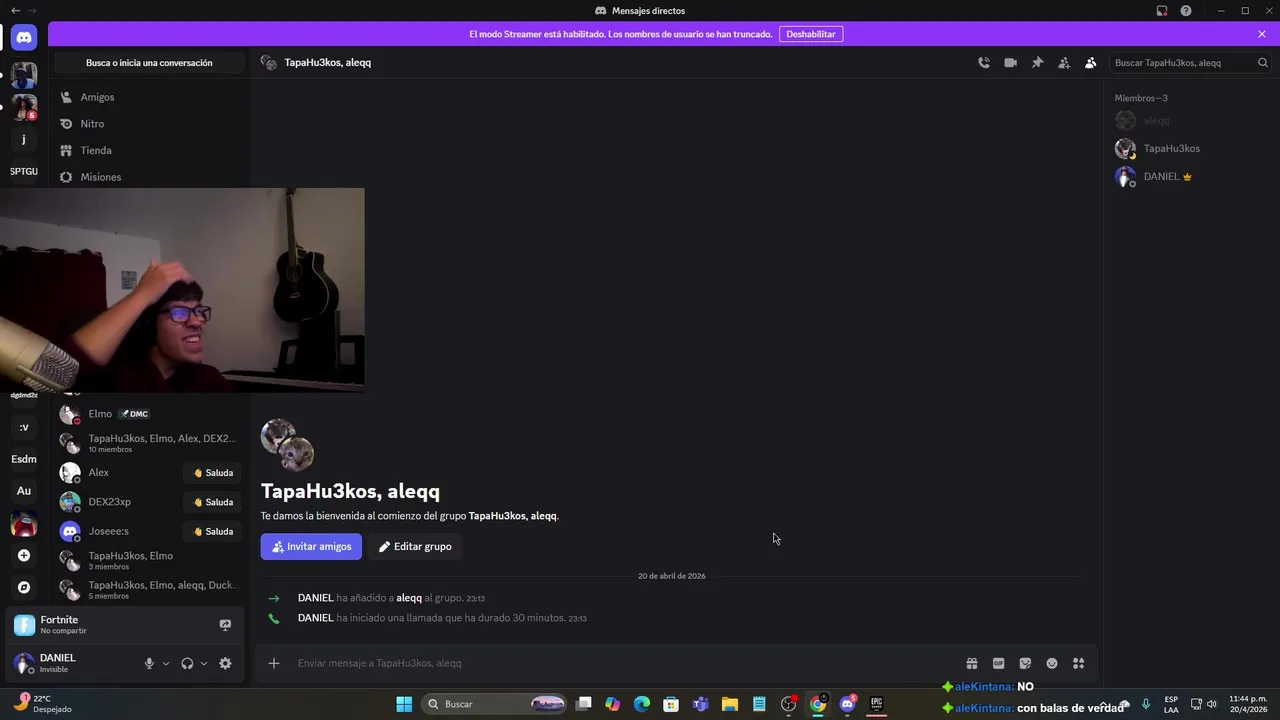The width and height of the screenshot is (1280, 720).
Task: Open the emoji picker
Action: point(1052,663)
